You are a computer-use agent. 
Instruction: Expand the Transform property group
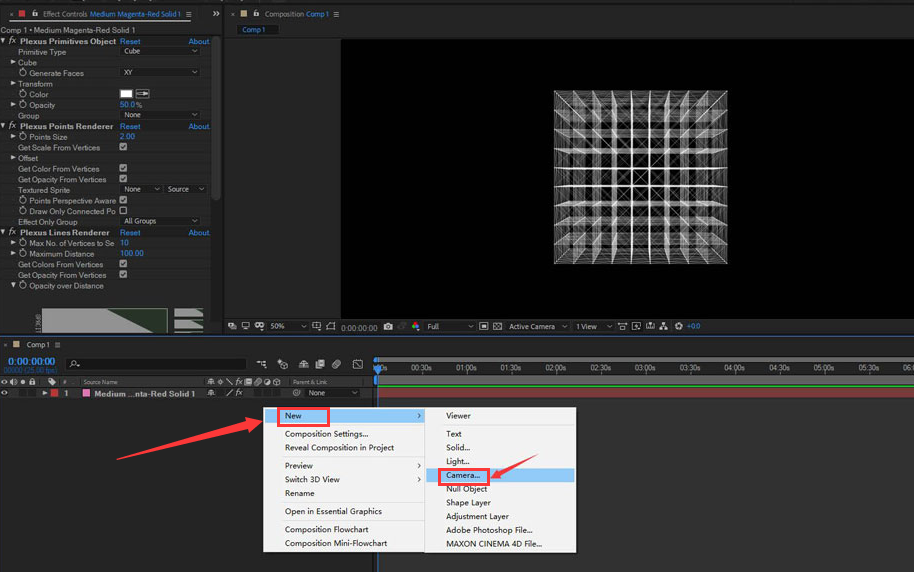(x=13, y=84)
